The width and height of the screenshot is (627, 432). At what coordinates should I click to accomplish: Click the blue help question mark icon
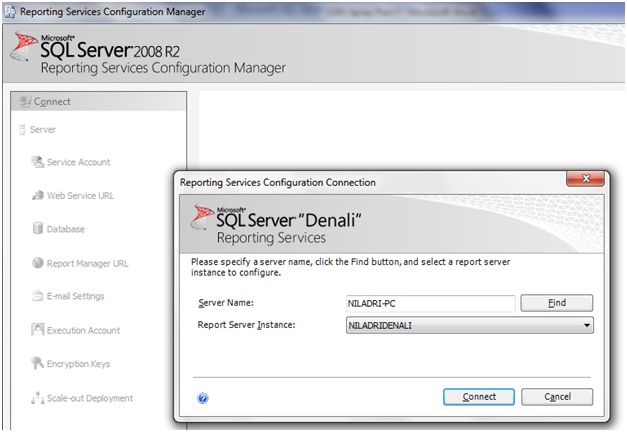click(x=203, y=398)
